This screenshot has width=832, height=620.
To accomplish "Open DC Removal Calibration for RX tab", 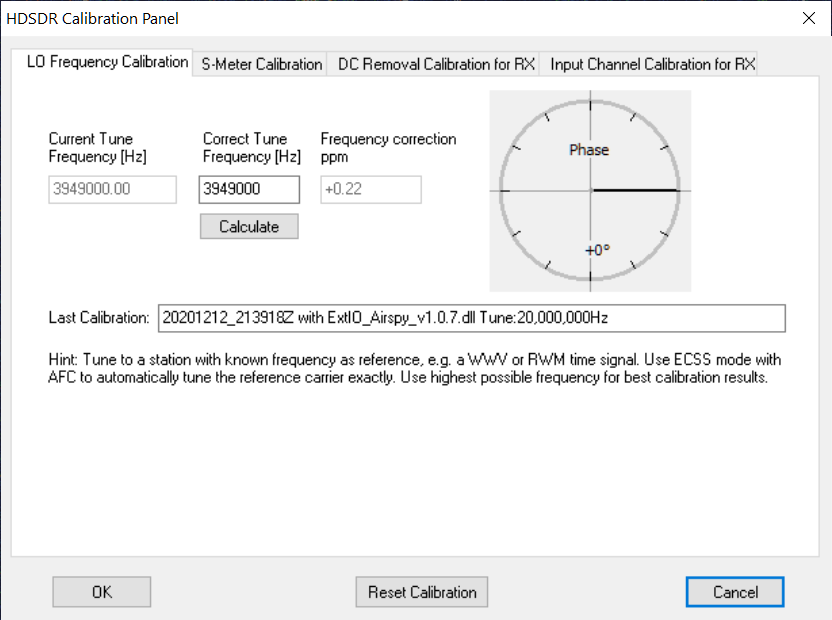I will pos(437,64).
